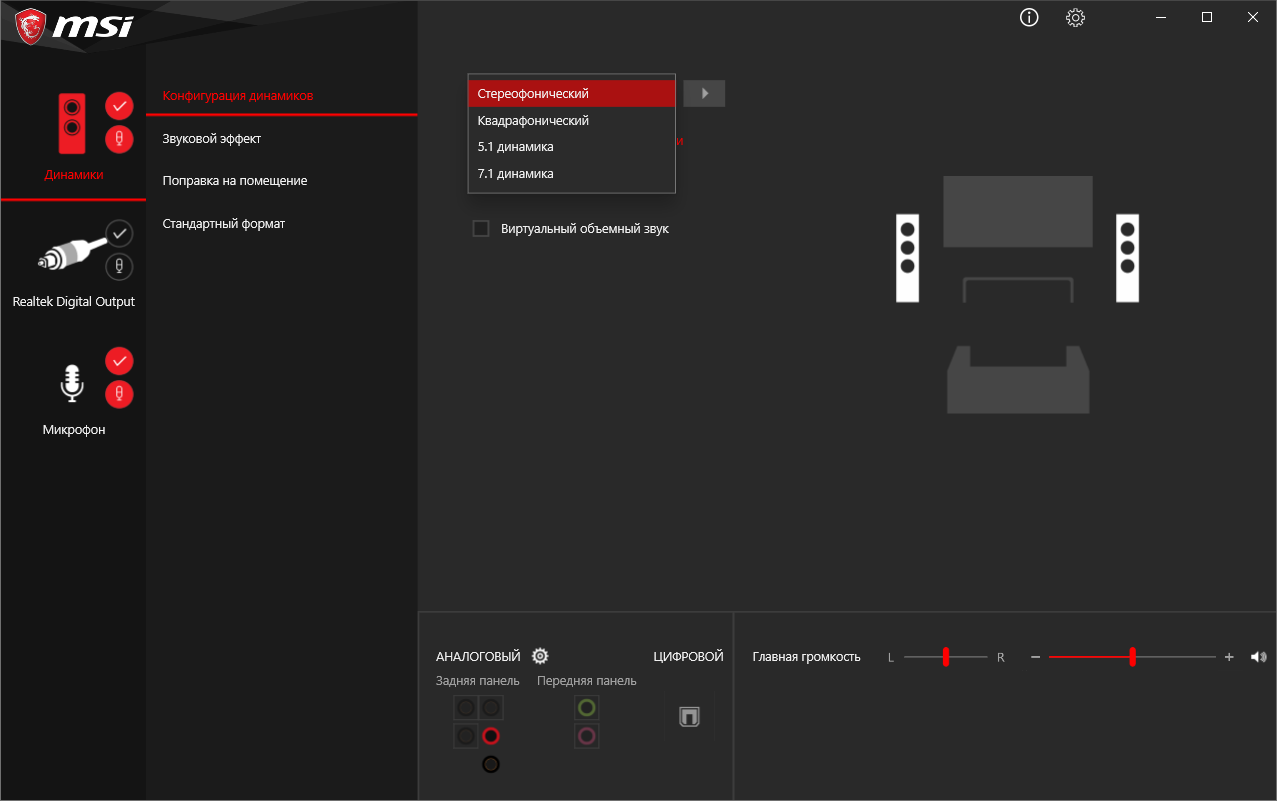Click the red rear panel jack
Viewport: 1277px width, 801px height.
point(490,736)
